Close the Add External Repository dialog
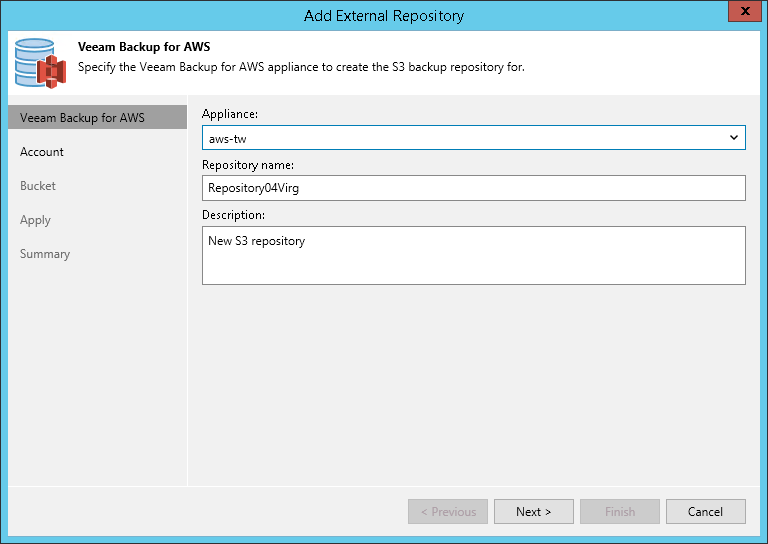 [744, 11]
